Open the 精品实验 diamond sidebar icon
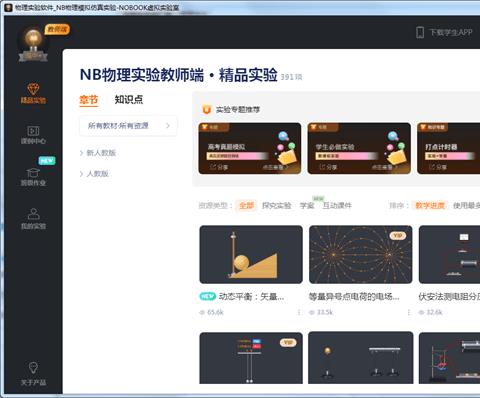This screenshot has height=398, width=480. [33, 89]
